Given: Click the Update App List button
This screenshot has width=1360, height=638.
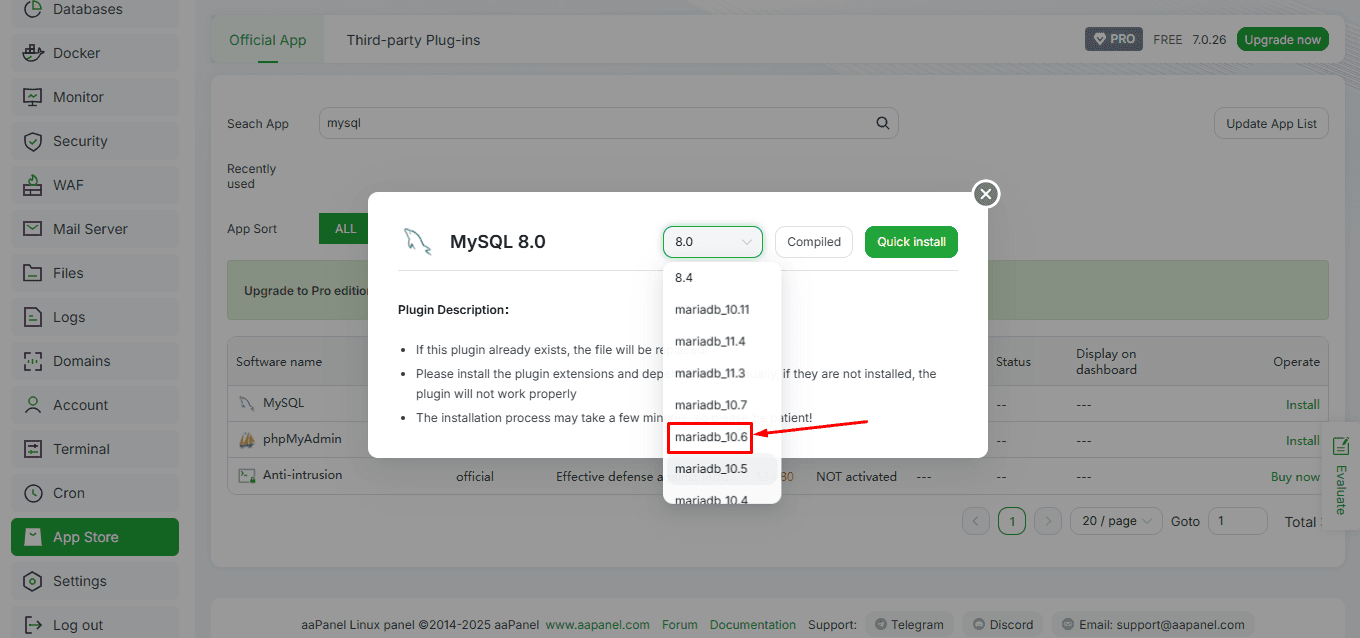Looking at the screenshot, I should [x=1271, y=124].
